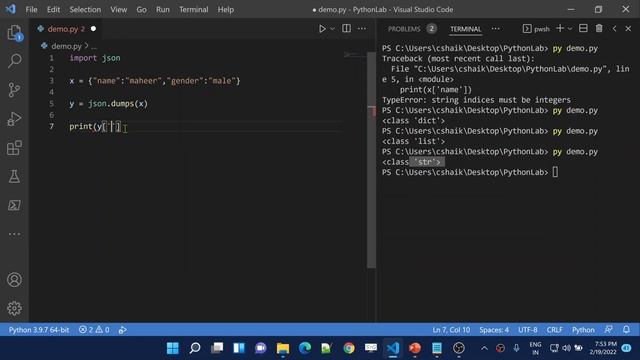Change file encoding UTF-8
The height and width of the screenshot is (360, 640).
528,330
